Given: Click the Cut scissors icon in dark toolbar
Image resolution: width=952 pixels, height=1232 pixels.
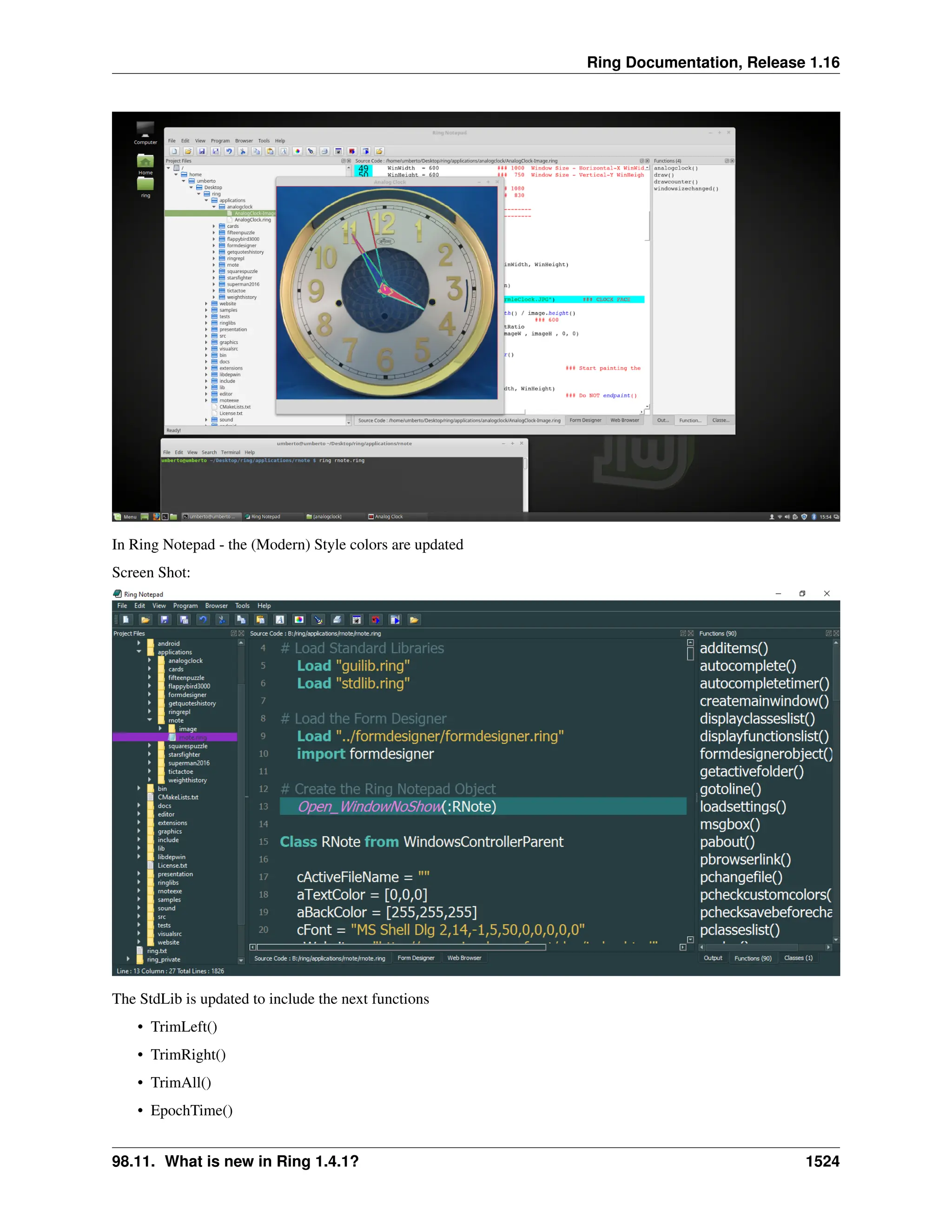Looking at the screenshot, I should pyautogui.click(x=222, y=619).
